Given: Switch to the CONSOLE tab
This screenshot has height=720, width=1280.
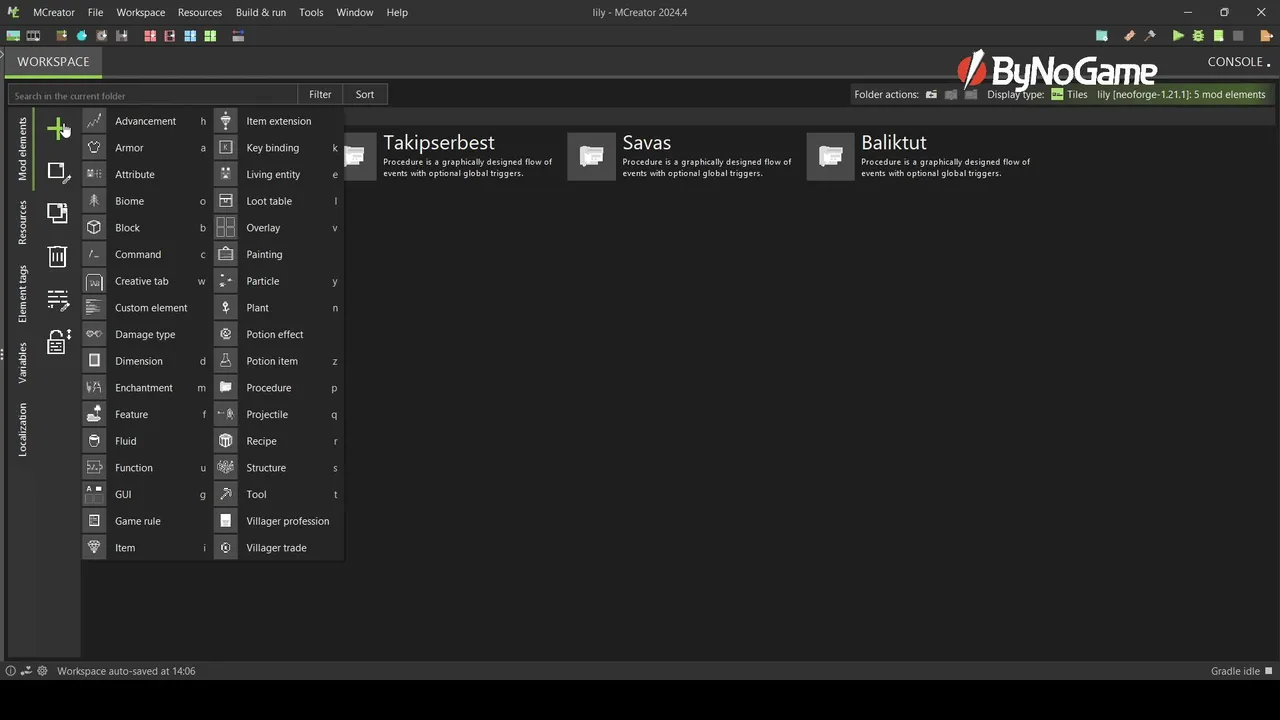Looking at the screenshot, I should coord(1235,62).
